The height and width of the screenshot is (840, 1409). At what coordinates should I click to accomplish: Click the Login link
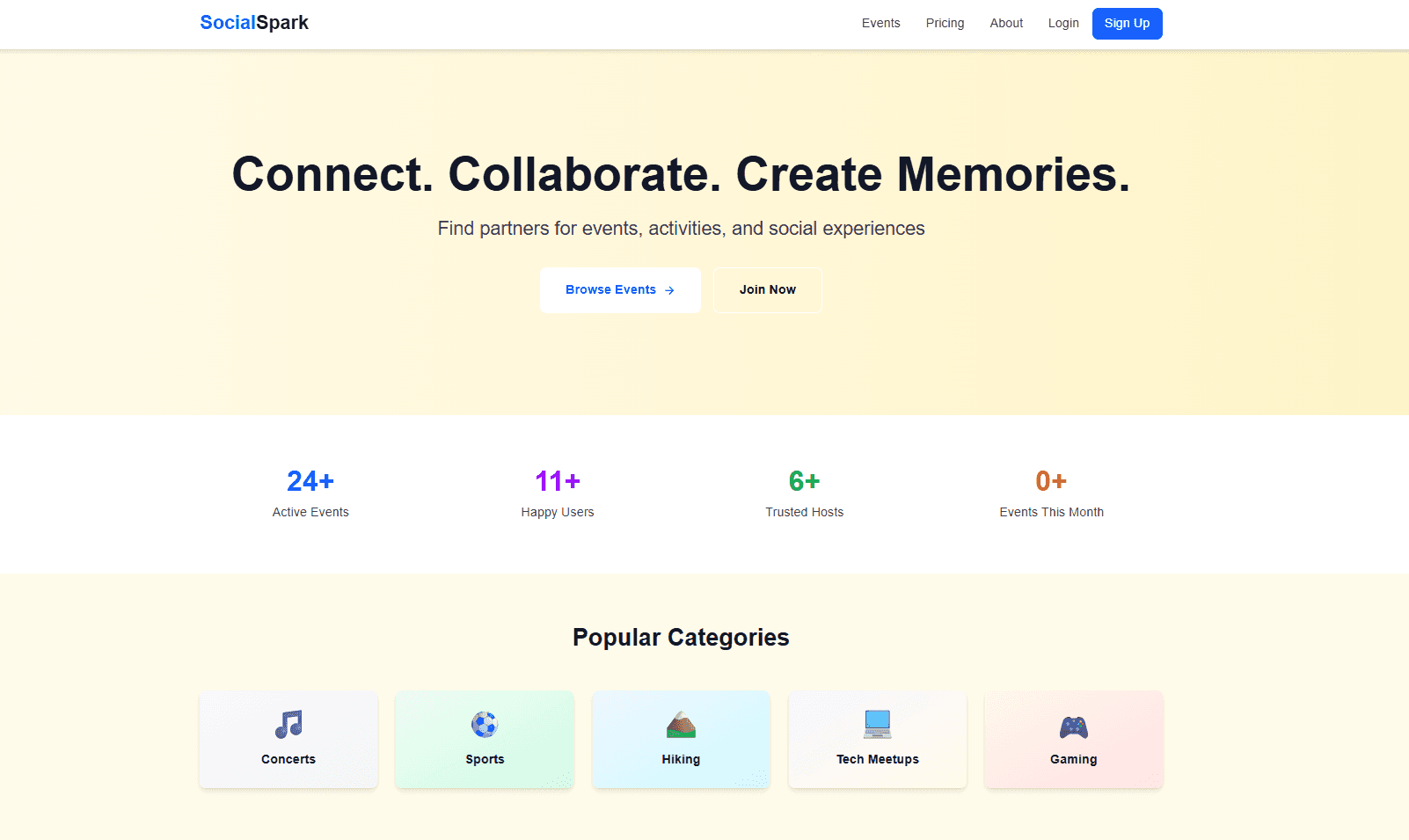(x=1063, y=23)
